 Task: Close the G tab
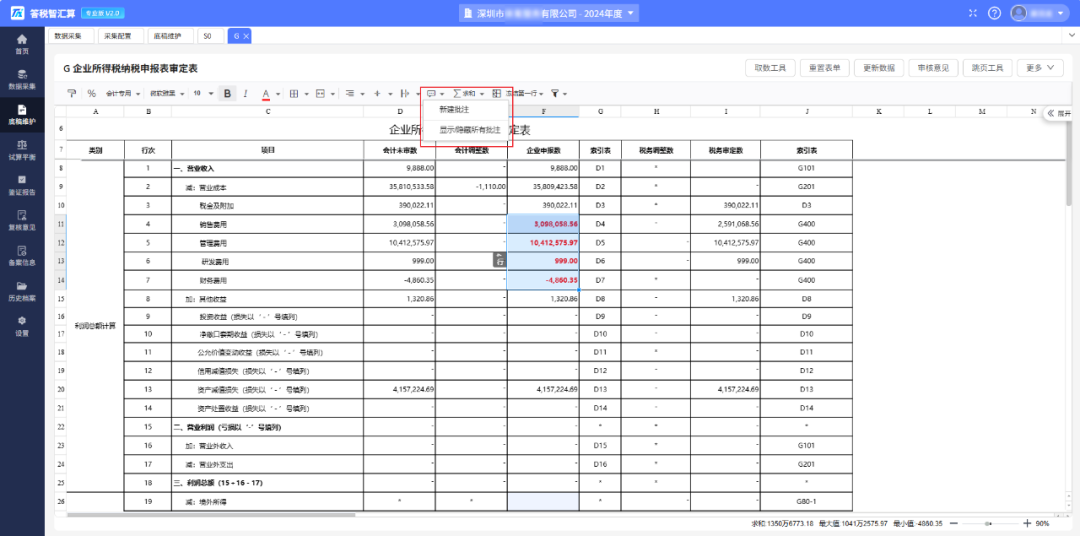point(246,36)
